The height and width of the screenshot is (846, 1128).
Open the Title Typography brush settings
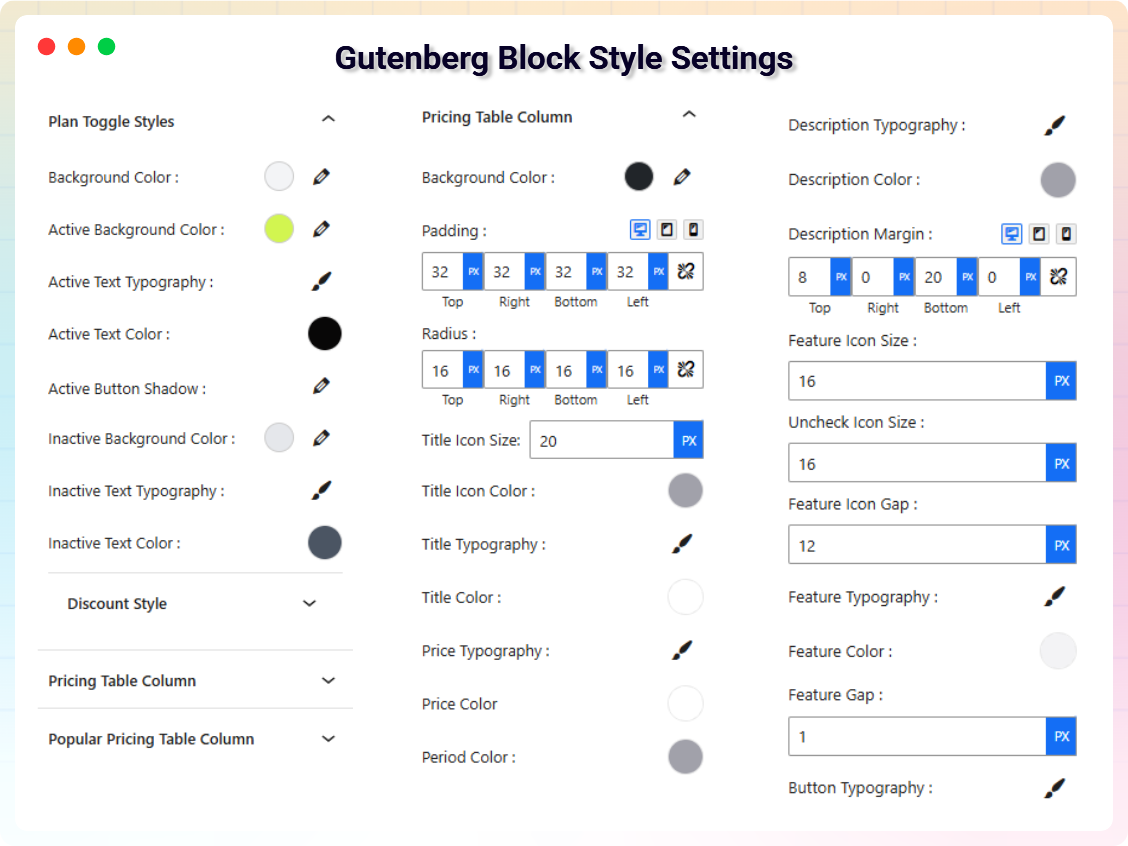click(682, 543)
